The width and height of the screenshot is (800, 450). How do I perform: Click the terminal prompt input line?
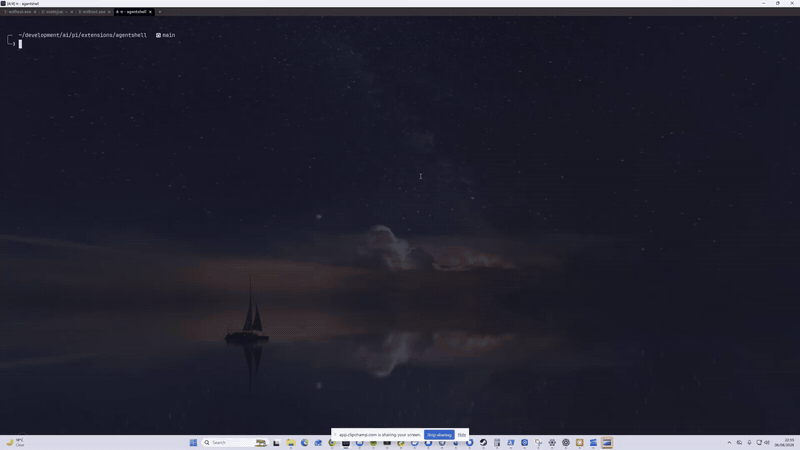20,44
